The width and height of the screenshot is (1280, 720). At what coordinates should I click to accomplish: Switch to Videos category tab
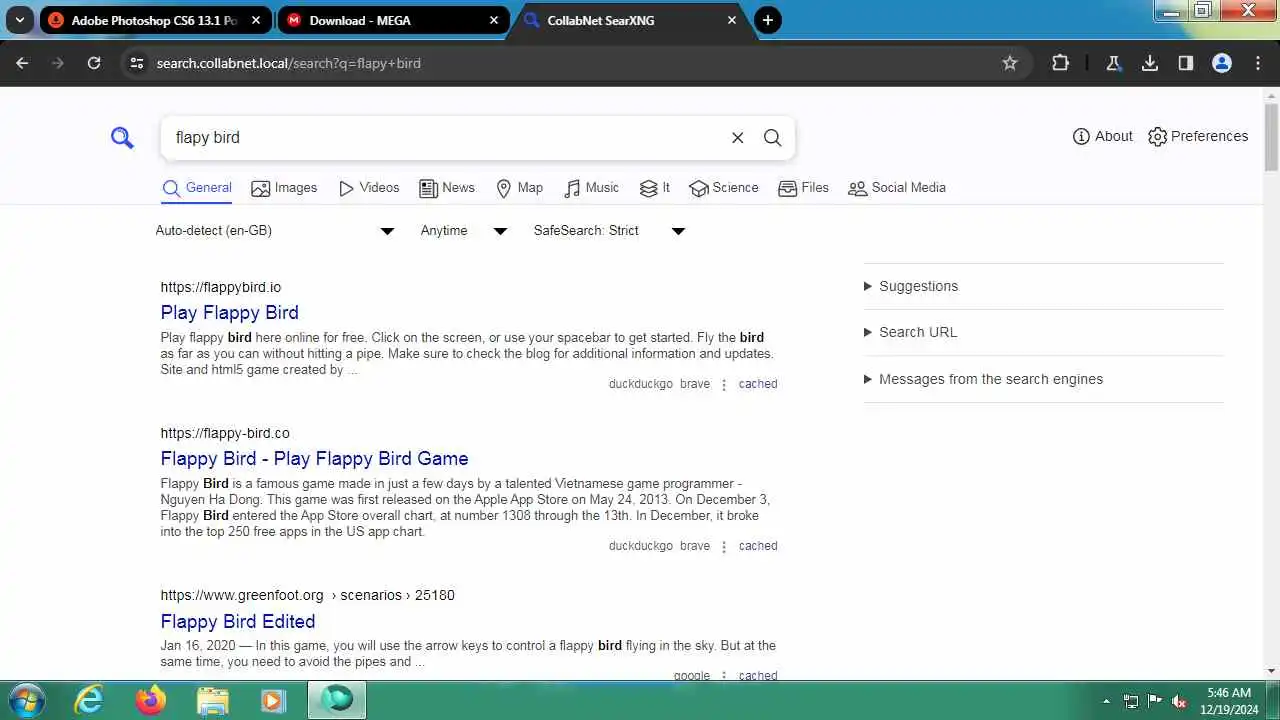pos(369,188)
